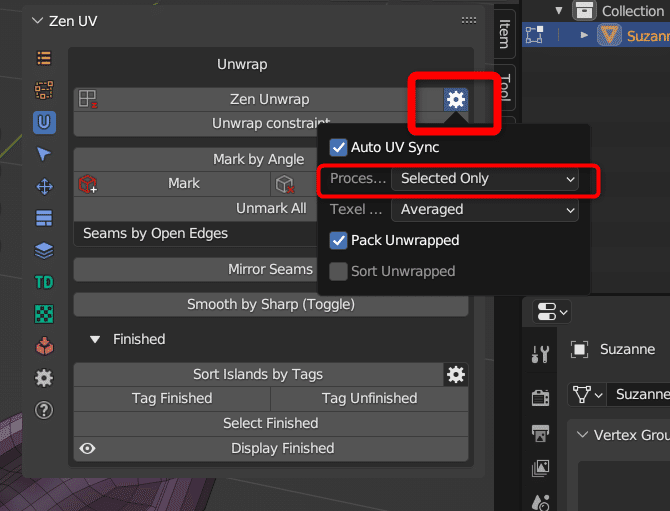Collapse the Zen UV panel chevron

(38, 21)
